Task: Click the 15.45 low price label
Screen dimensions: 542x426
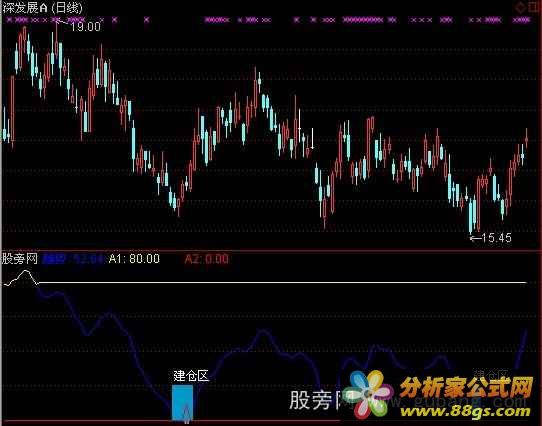Action: [496, 238]
